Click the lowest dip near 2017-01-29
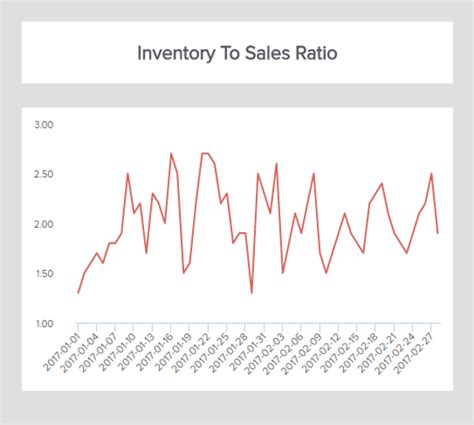This screenshot has height=425, width=474. [x=252, y=293]
